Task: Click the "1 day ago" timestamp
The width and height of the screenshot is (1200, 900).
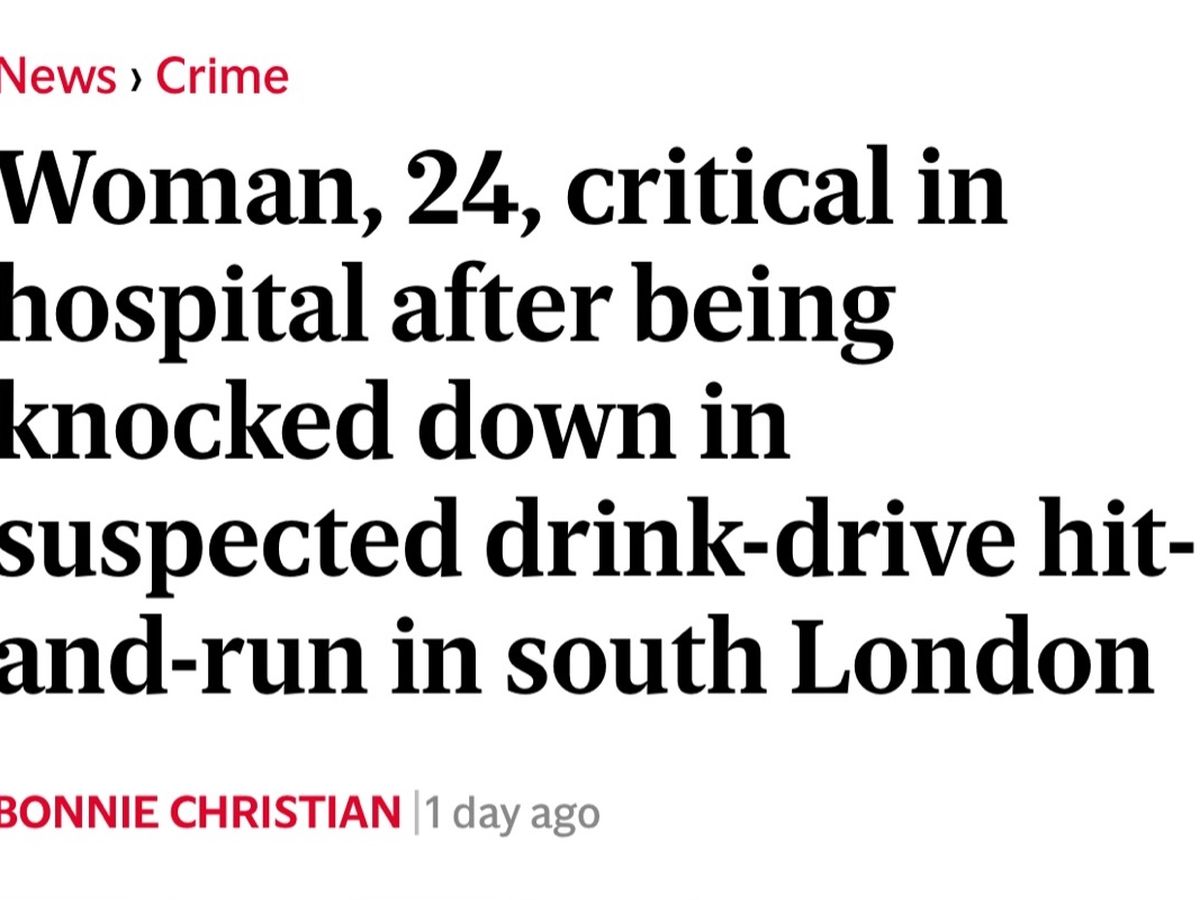Action: coord(513,812)
